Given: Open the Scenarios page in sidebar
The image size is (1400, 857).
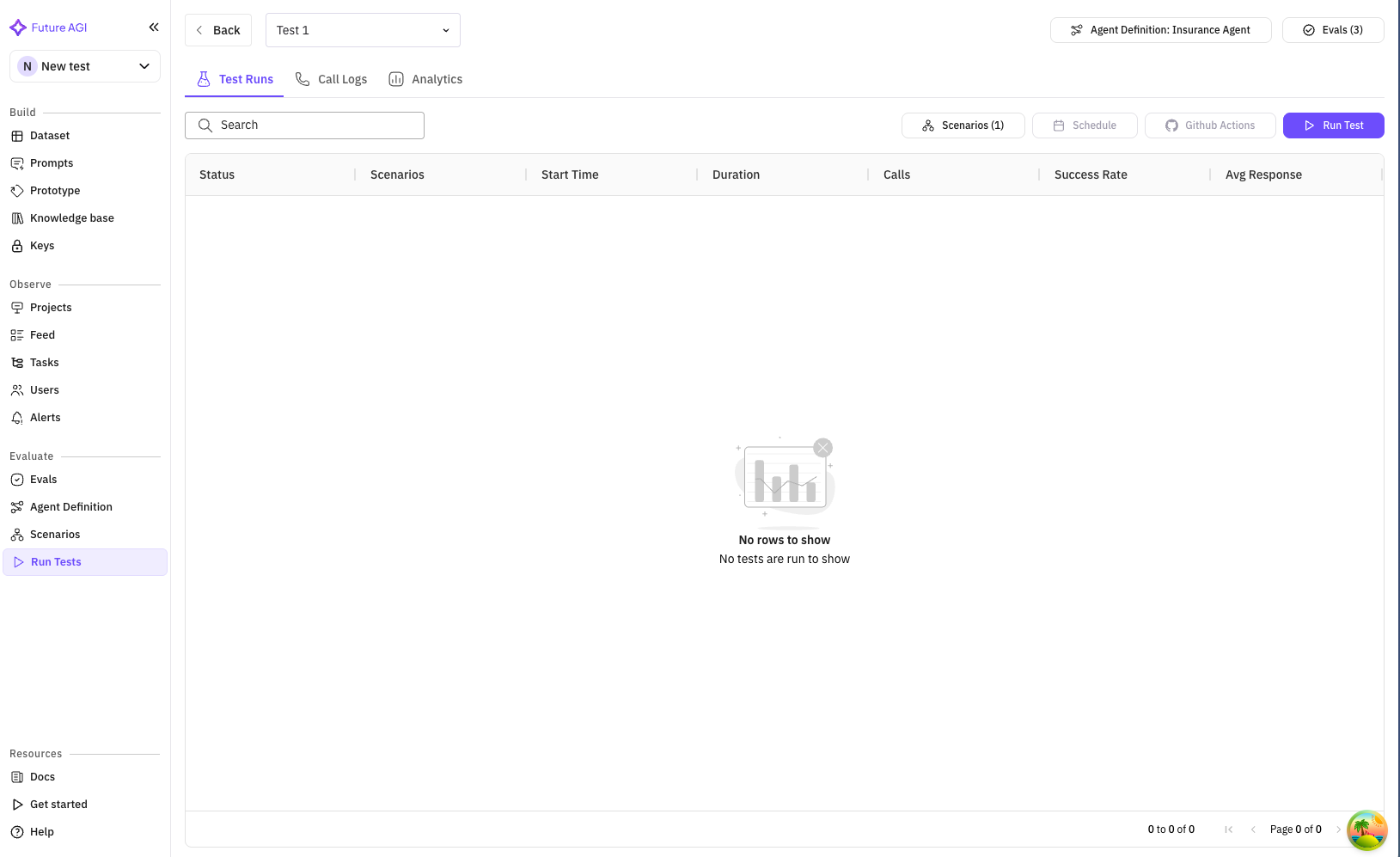Looking at the screenshot, I should [55, 534].
